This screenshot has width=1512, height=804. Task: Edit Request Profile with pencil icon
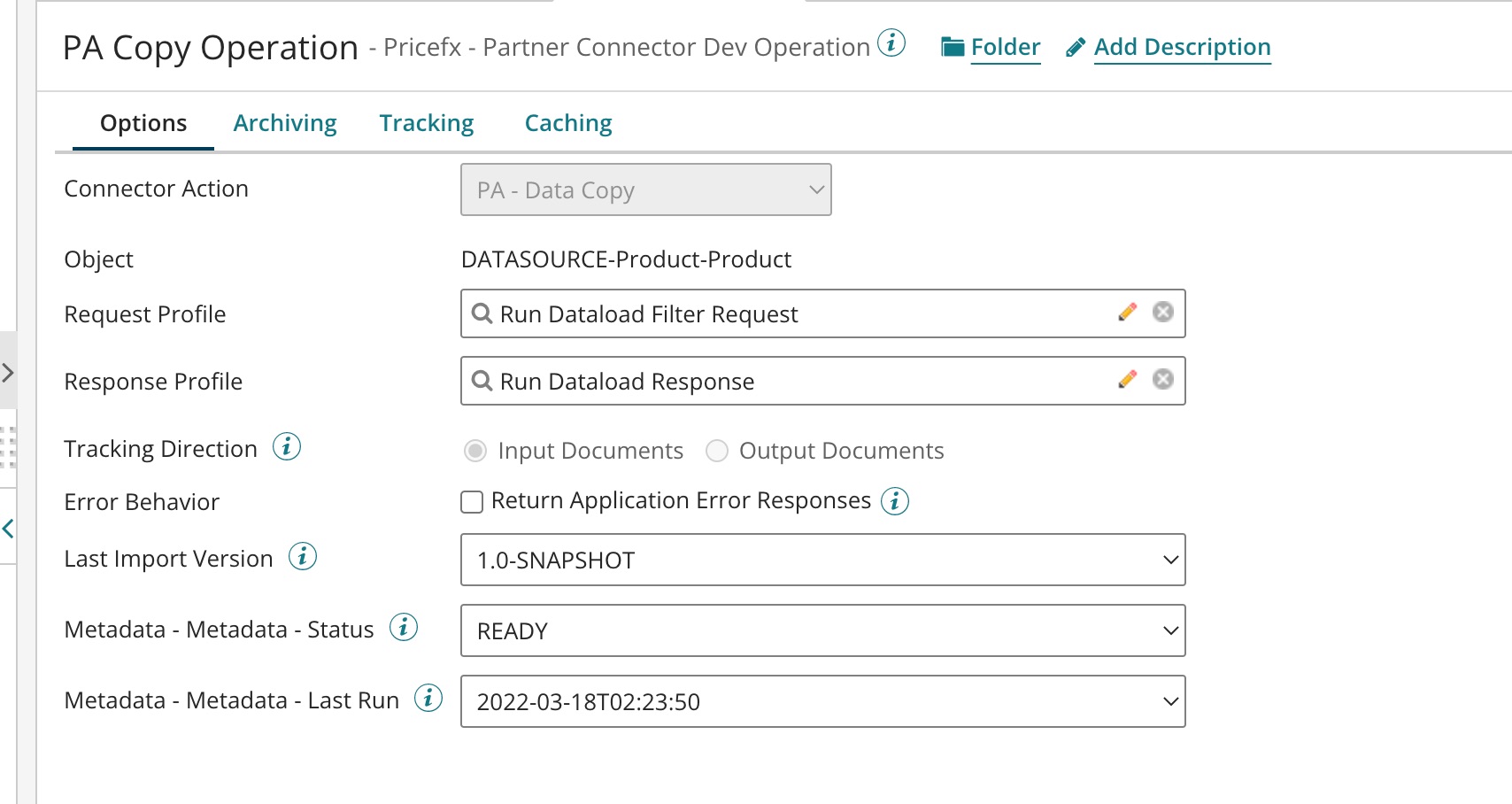(1127, 313)
